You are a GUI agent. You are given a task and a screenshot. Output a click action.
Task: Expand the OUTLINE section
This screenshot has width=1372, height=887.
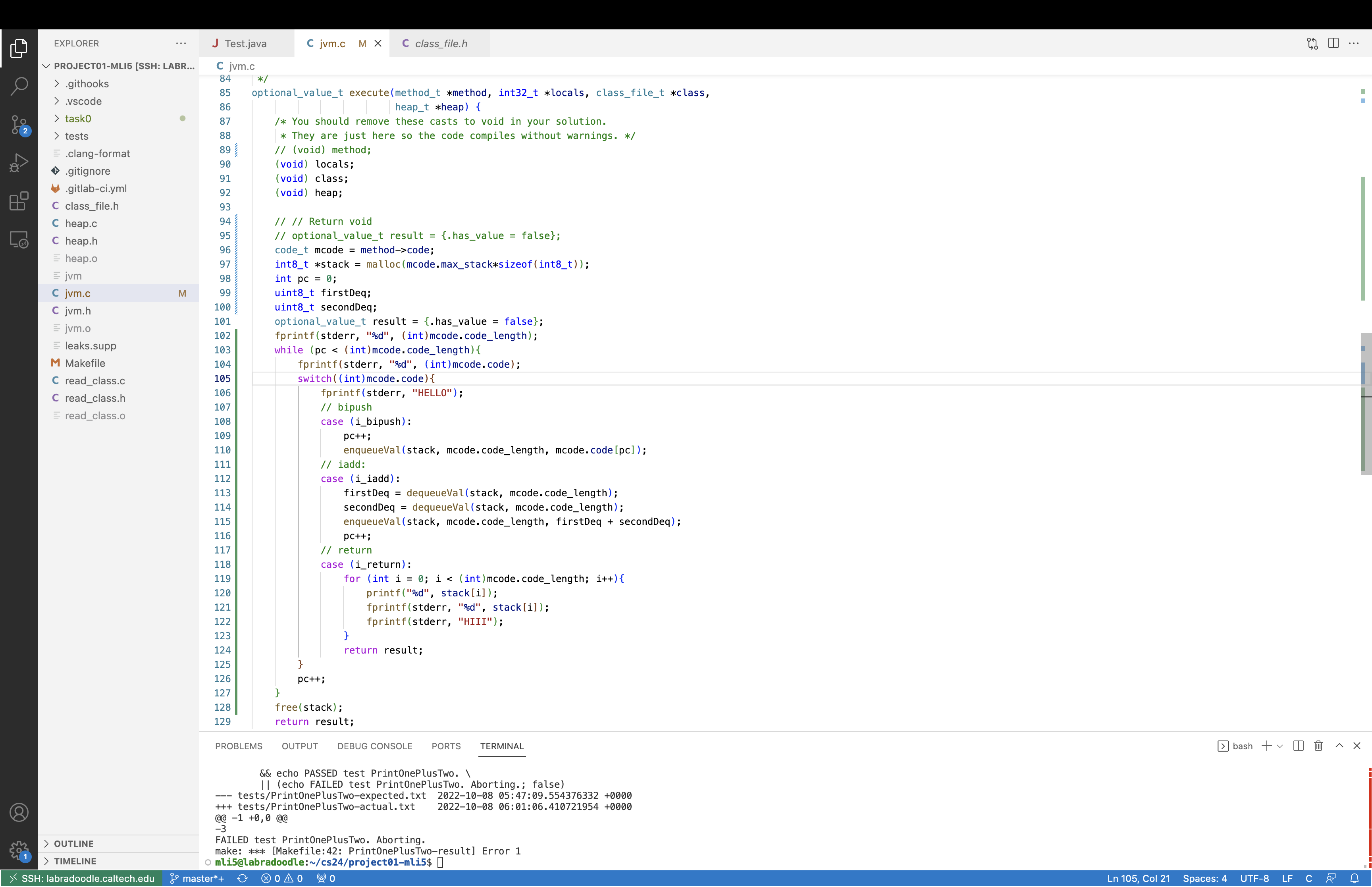(x=74, y=844)
